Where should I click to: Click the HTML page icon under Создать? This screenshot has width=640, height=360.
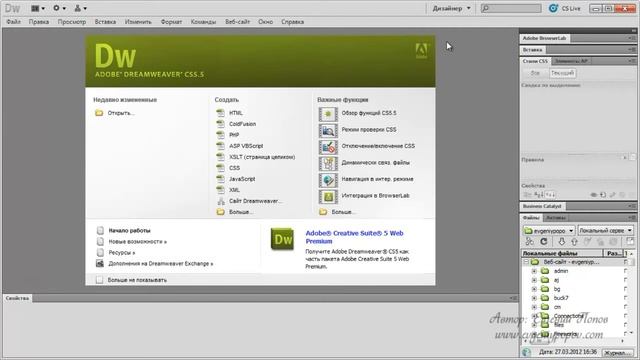(220, 113)
